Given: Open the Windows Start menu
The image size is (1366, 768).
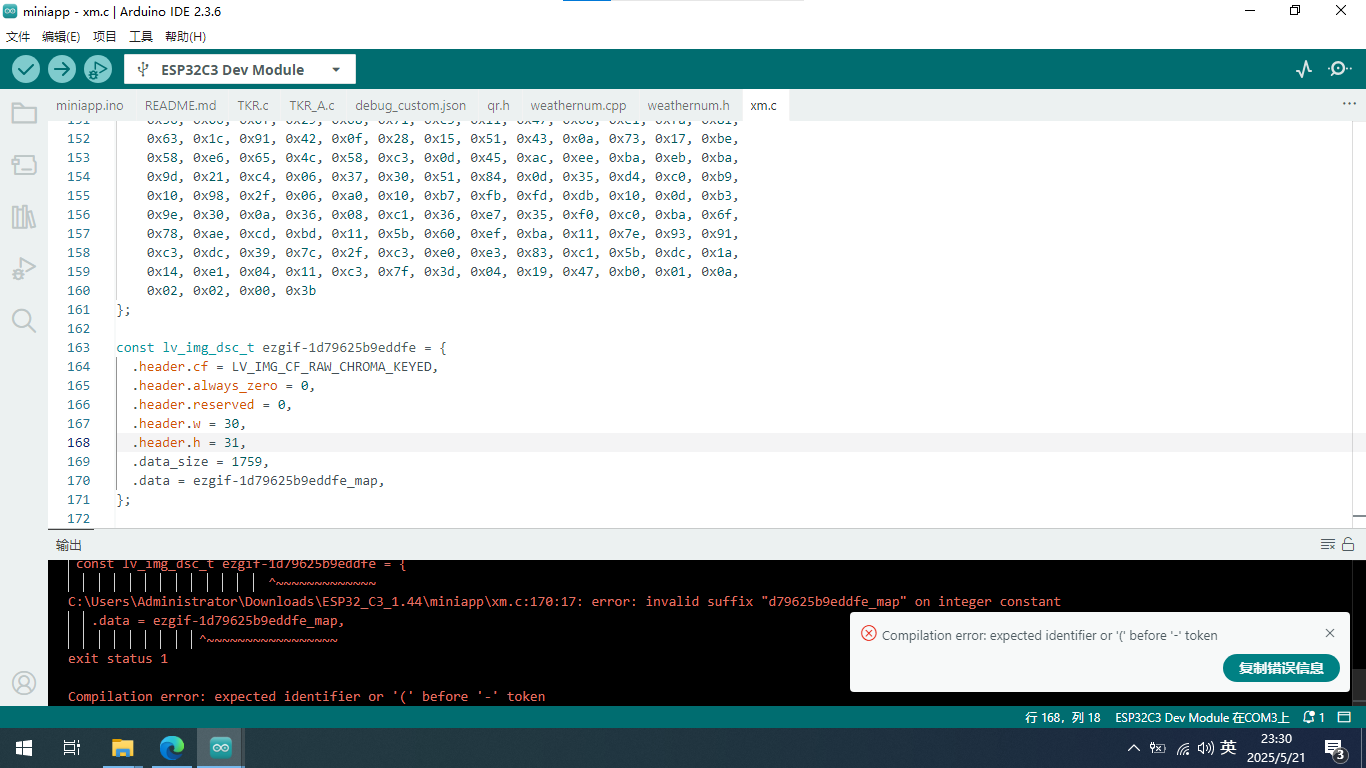Looking at the screenshot, I should click(24, 747).
